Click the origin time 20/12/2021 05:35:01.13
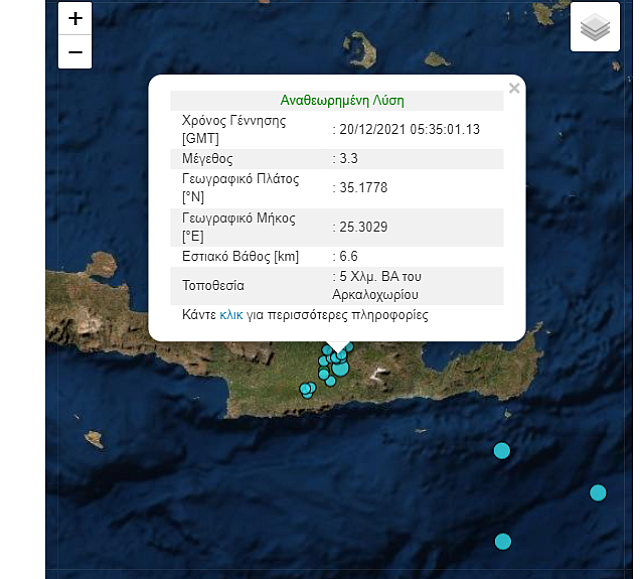 click(408, 129)
